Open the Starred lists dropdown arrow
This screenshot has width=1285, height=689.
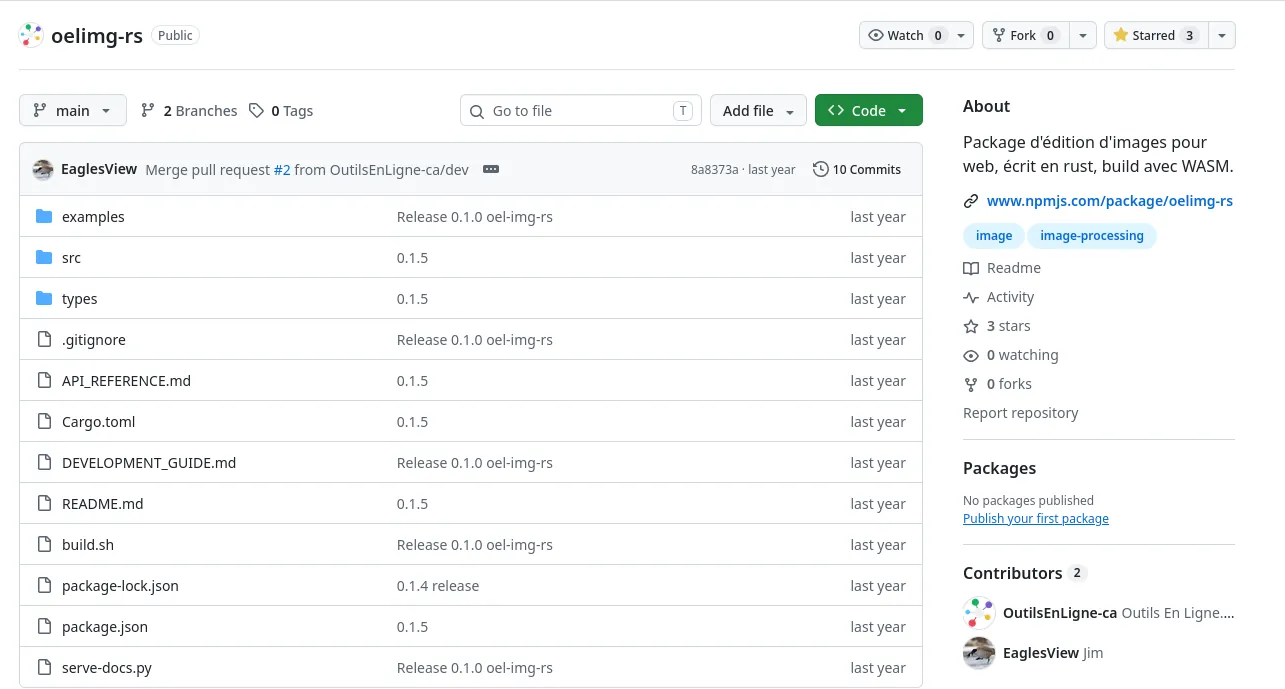coord(1221,35)
